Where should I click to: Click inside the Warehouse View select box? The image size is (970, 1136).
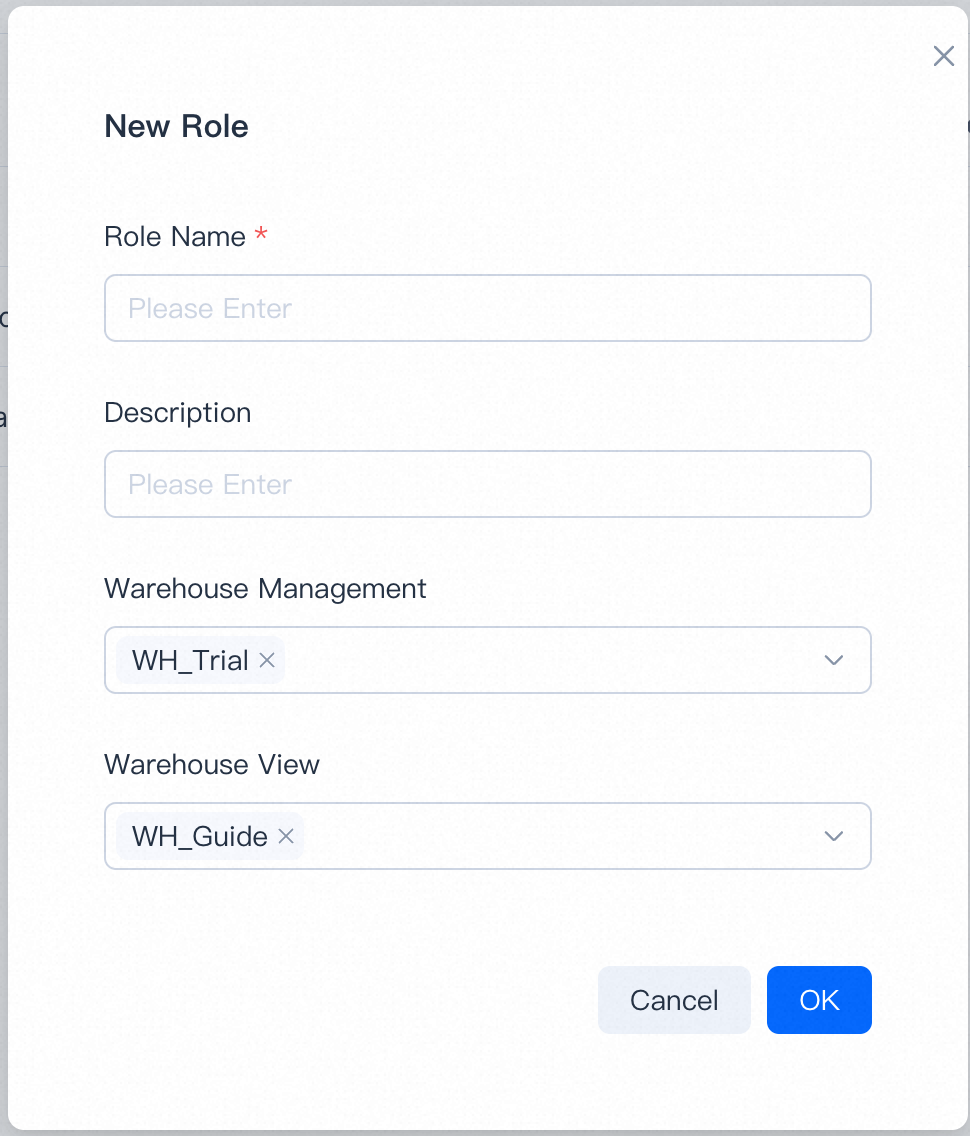tap(560, 836)
